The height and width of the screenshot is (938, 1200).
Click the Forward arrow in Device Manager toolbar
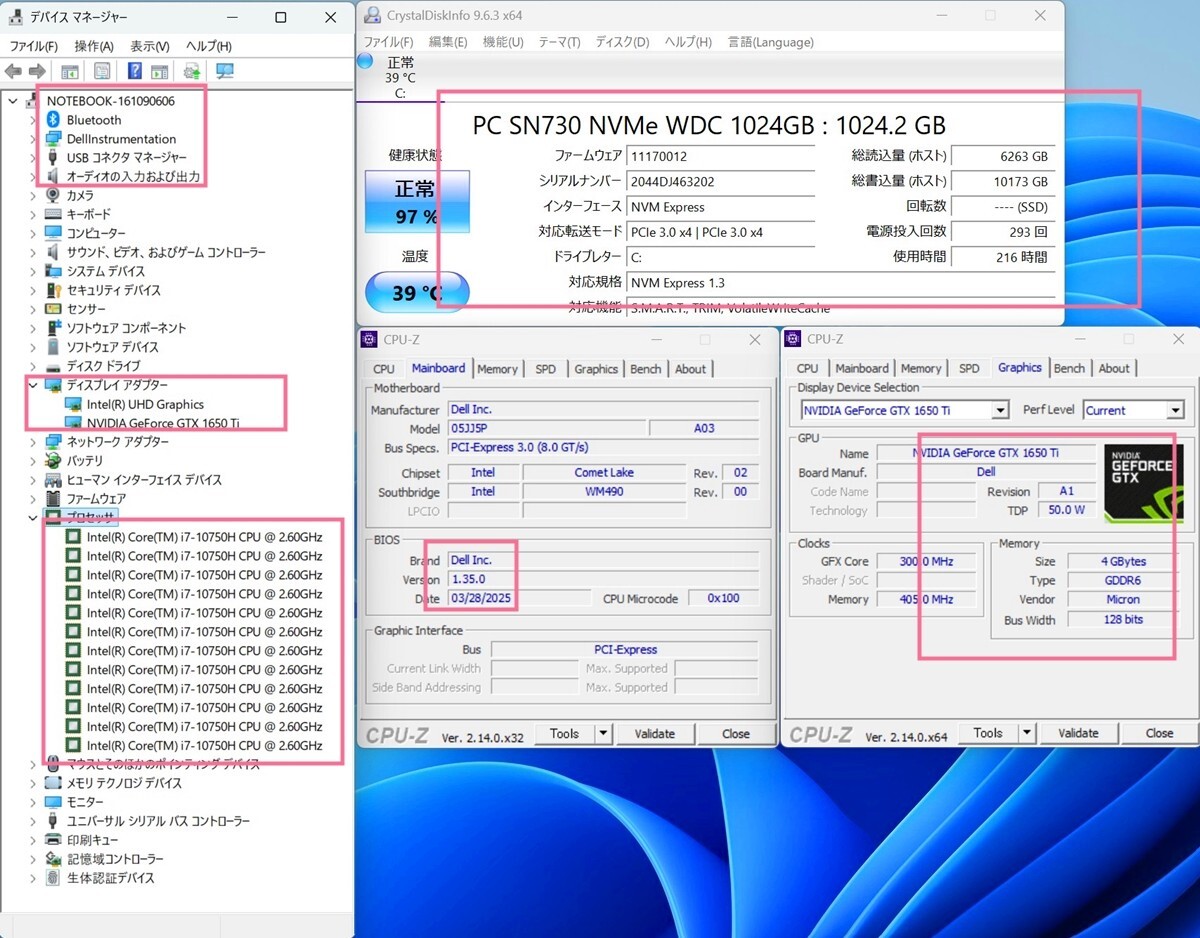click(x=37, y=71)
